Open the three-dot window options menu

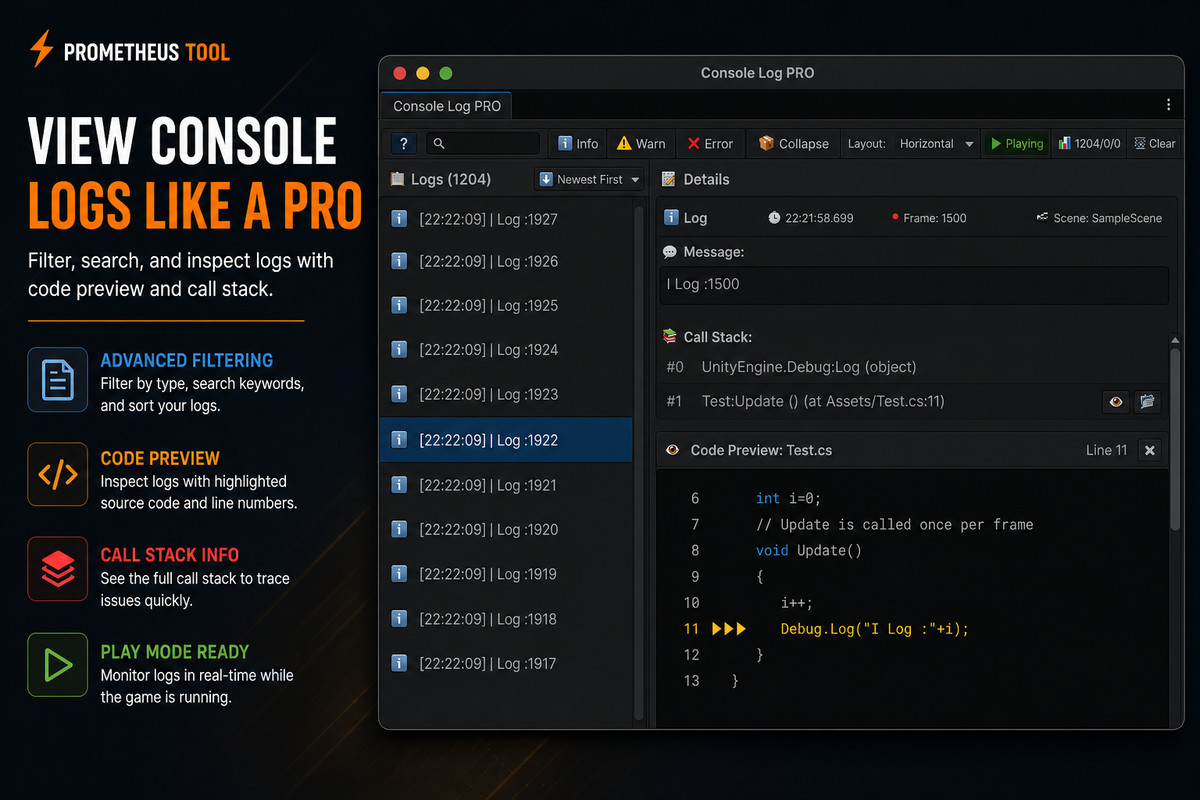pyautogui.click(x=1169, y=105)
